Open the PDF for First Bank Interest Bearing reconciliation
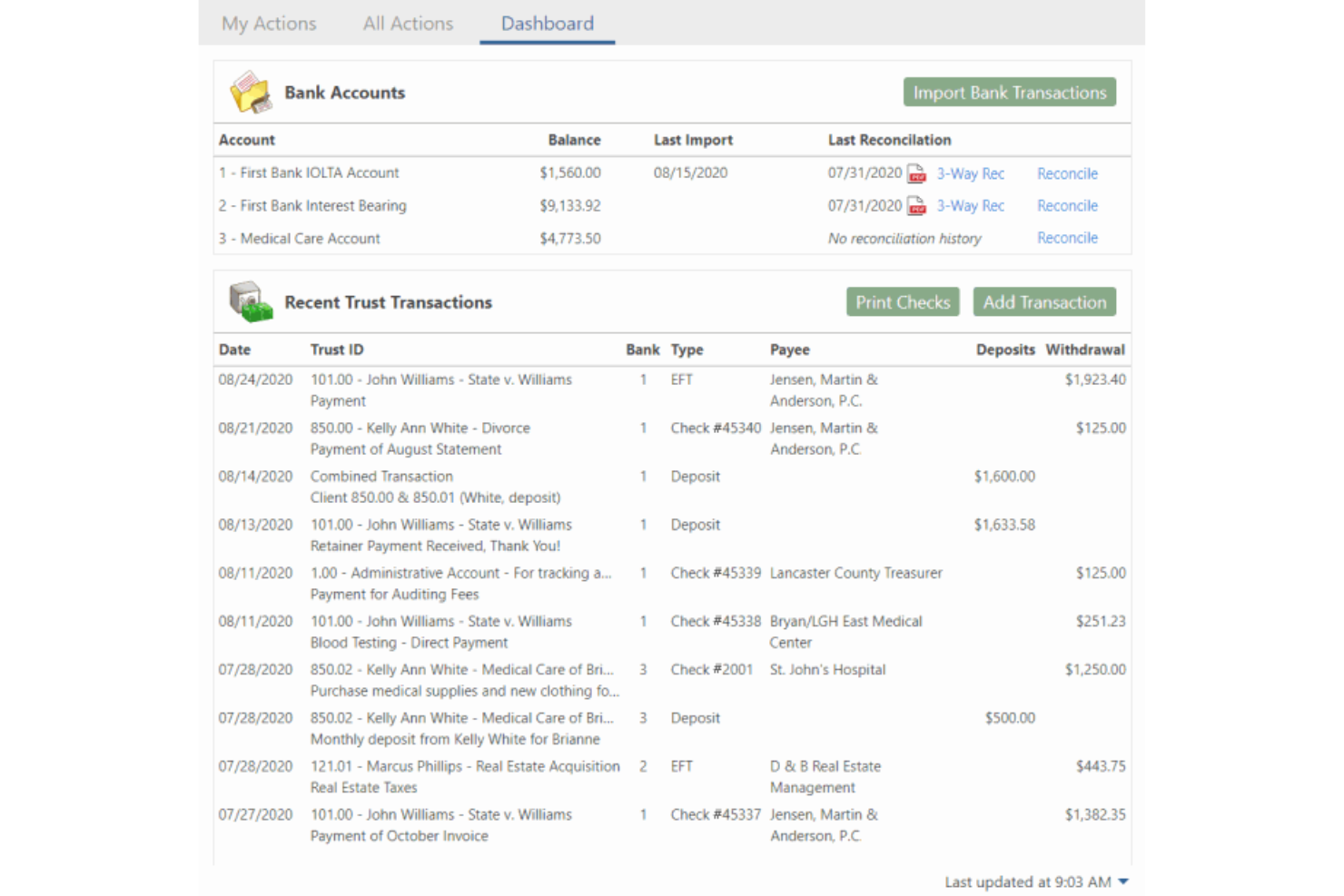 tap(916, 205)
